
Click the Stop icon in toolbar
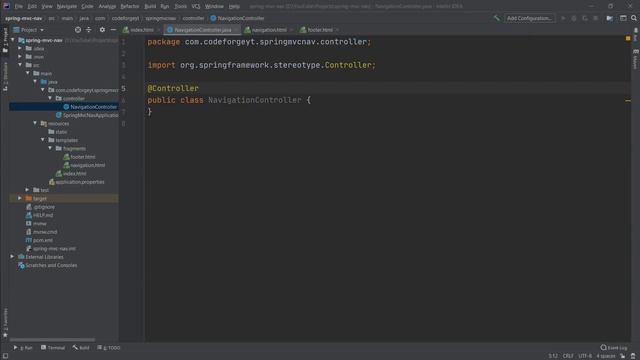[x=596, y=18]
